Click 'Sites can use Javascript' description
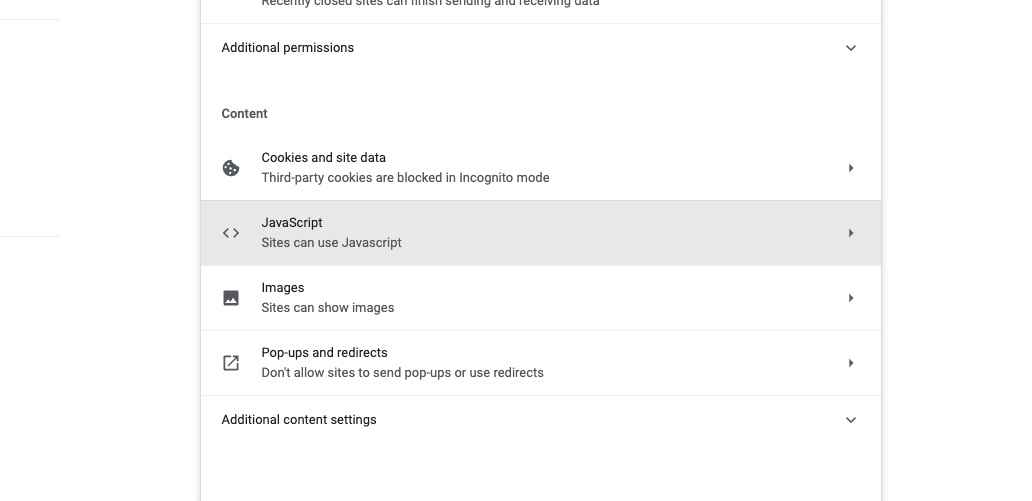The width and height of the screenshot is (1032, 501). [331, 242]
